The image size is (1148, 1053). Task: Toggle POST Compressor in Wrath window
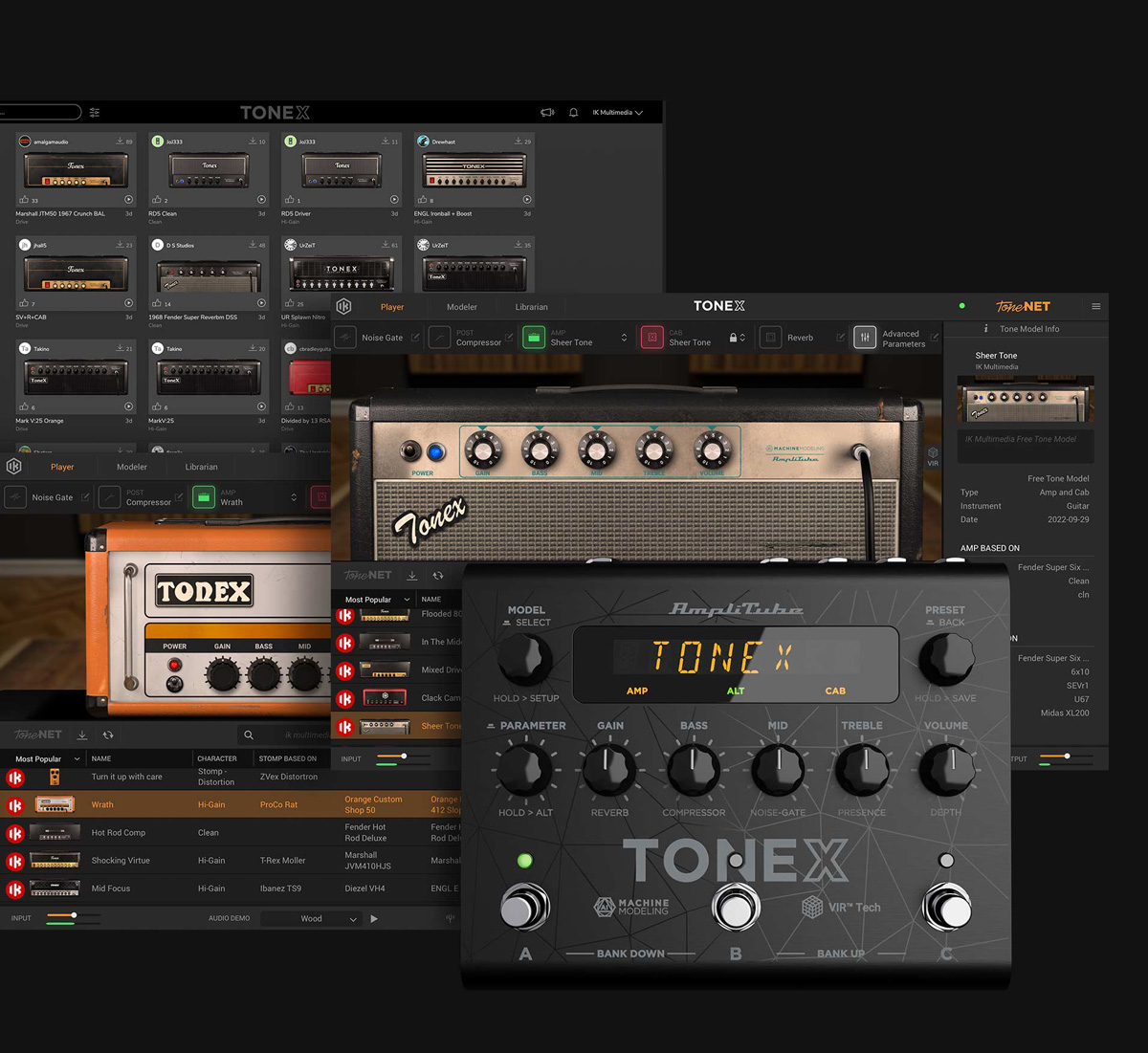tap(110, 497)
